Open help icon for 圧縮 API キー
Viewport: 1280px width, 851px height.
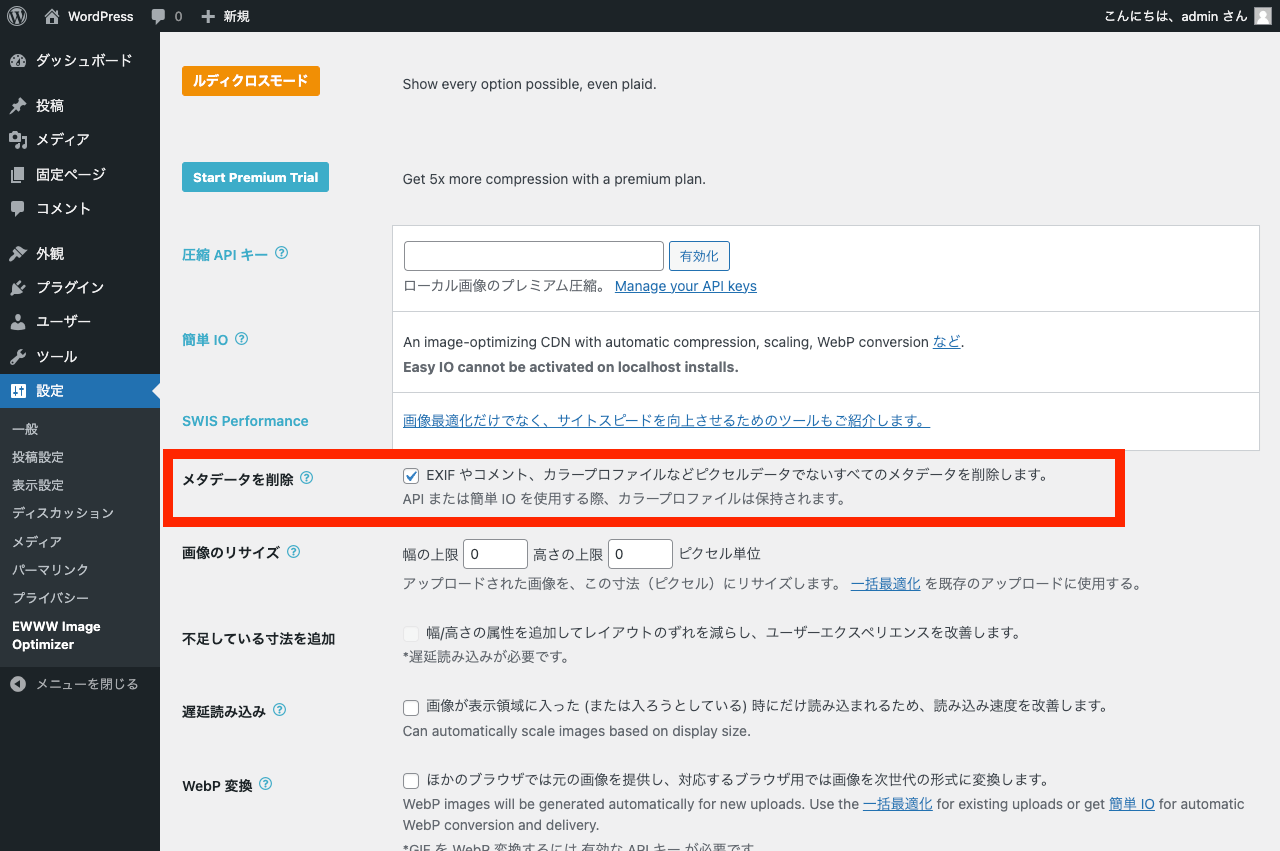point(281,253)
